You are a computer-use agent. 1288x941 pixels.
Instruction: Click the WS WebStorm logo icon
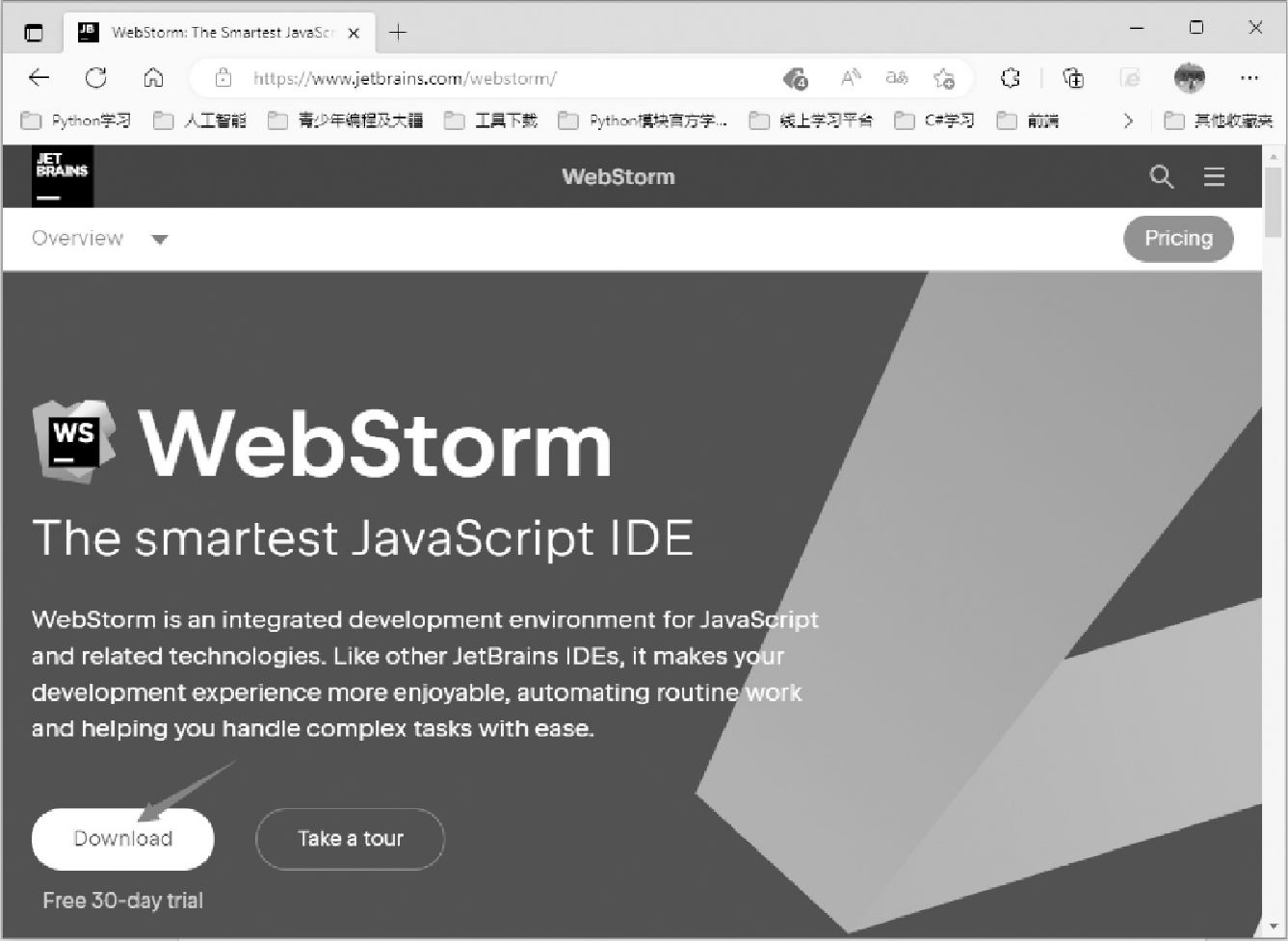pyautogui.click(x=75, y=441)
